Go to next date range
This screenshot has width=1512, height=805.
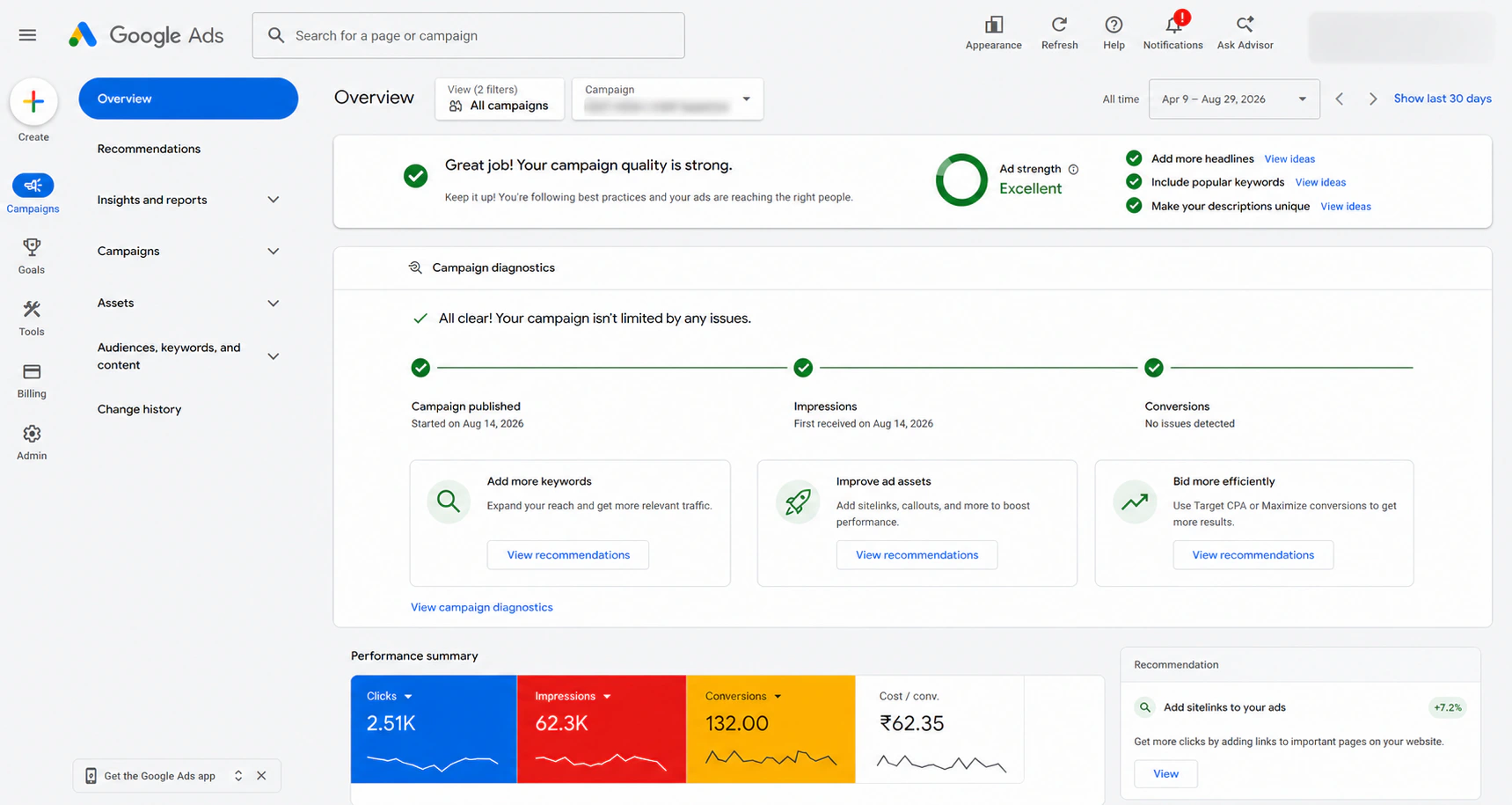click(x=1373, y=99)
